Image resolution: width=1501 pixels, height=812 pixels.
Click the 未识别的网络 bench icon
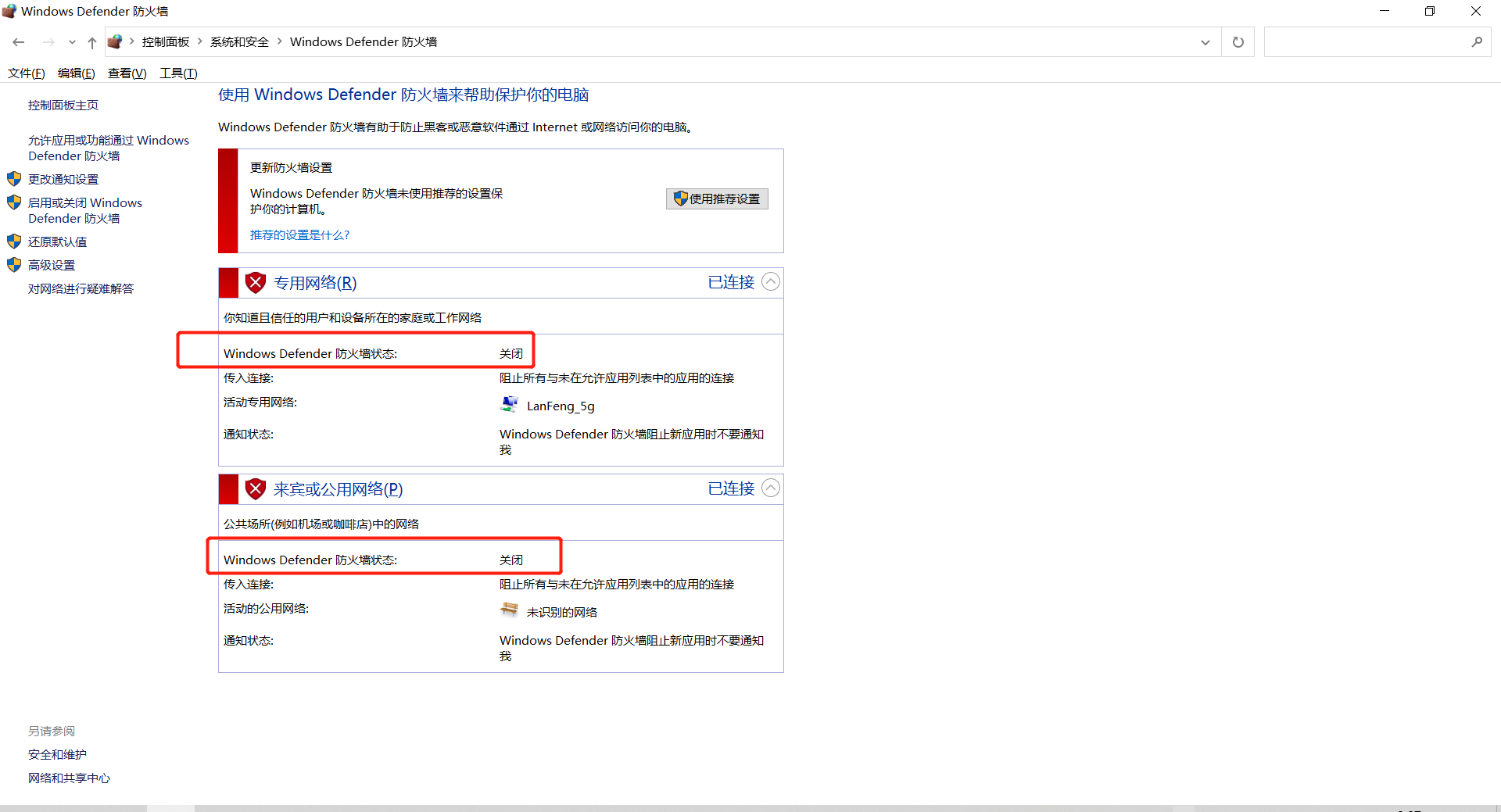(509, 610)
